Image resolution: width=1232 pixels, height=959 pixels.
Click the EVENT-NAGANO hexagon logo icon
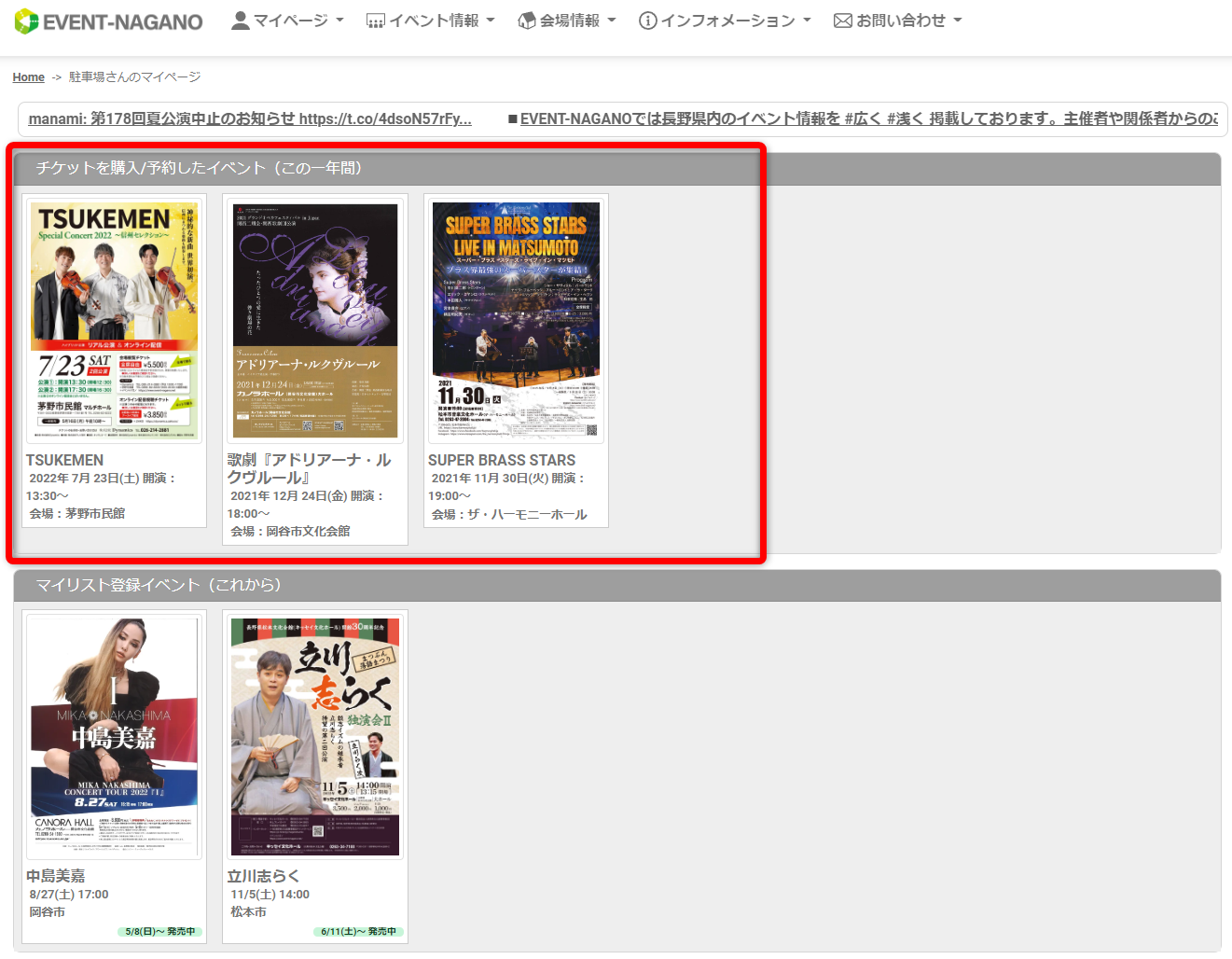[26, 21]
